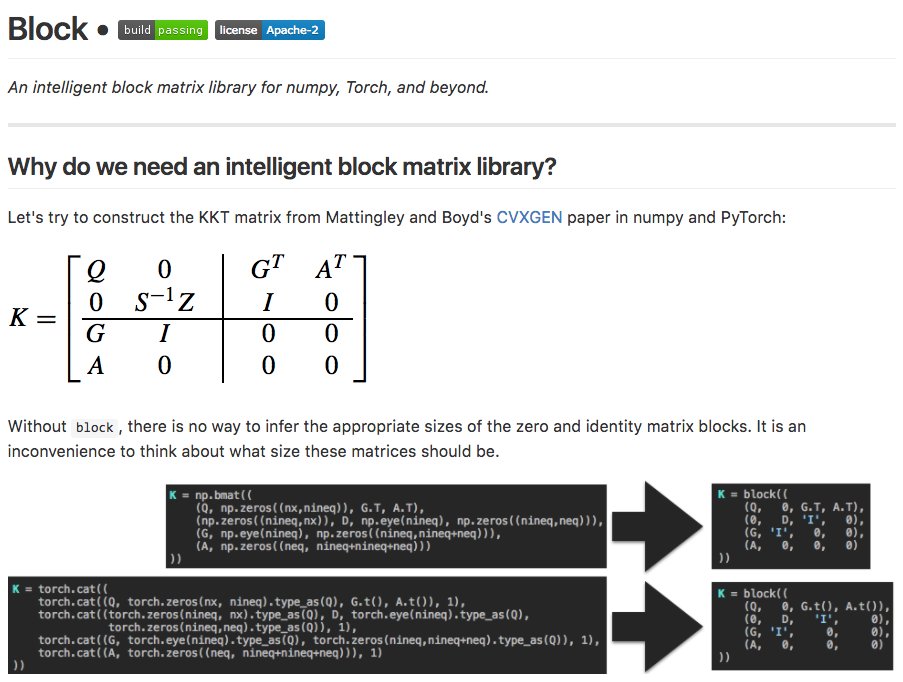Click the 'Why do we need an intelligent block matrix library?' heading
This screenshot has width=903, height=682.
pos(282,166)
